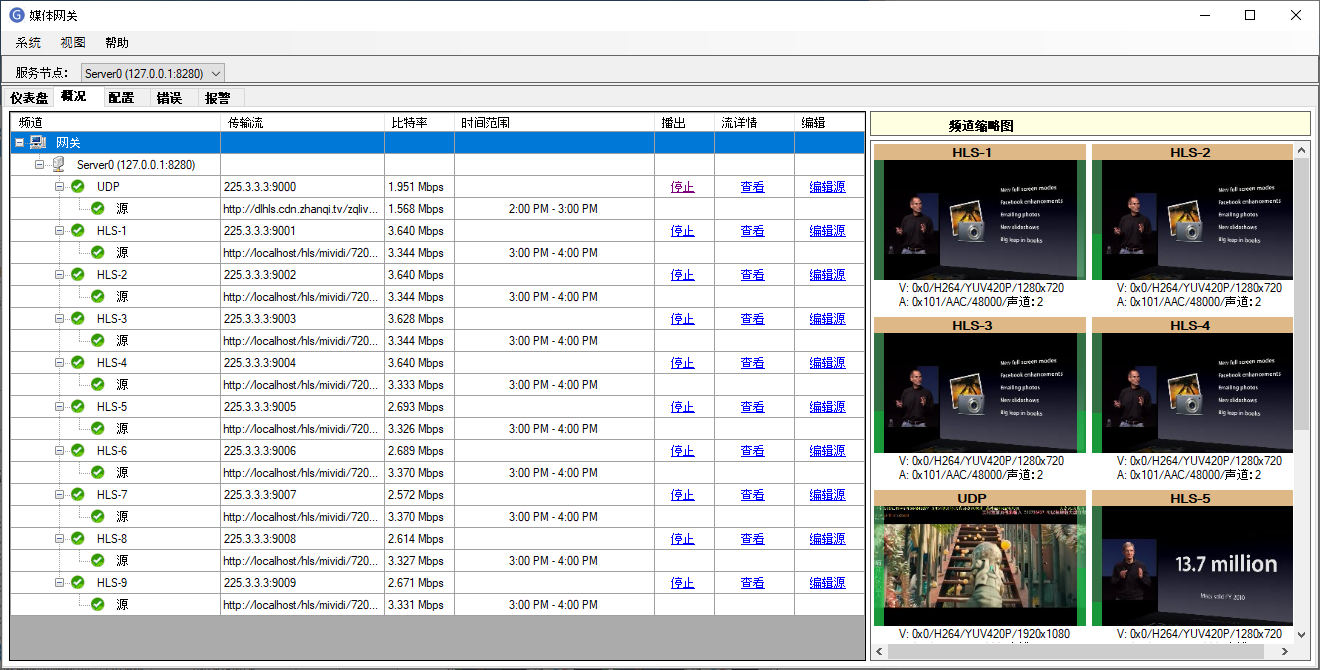Click 停止 link for the UDP channel

(683, 187)
